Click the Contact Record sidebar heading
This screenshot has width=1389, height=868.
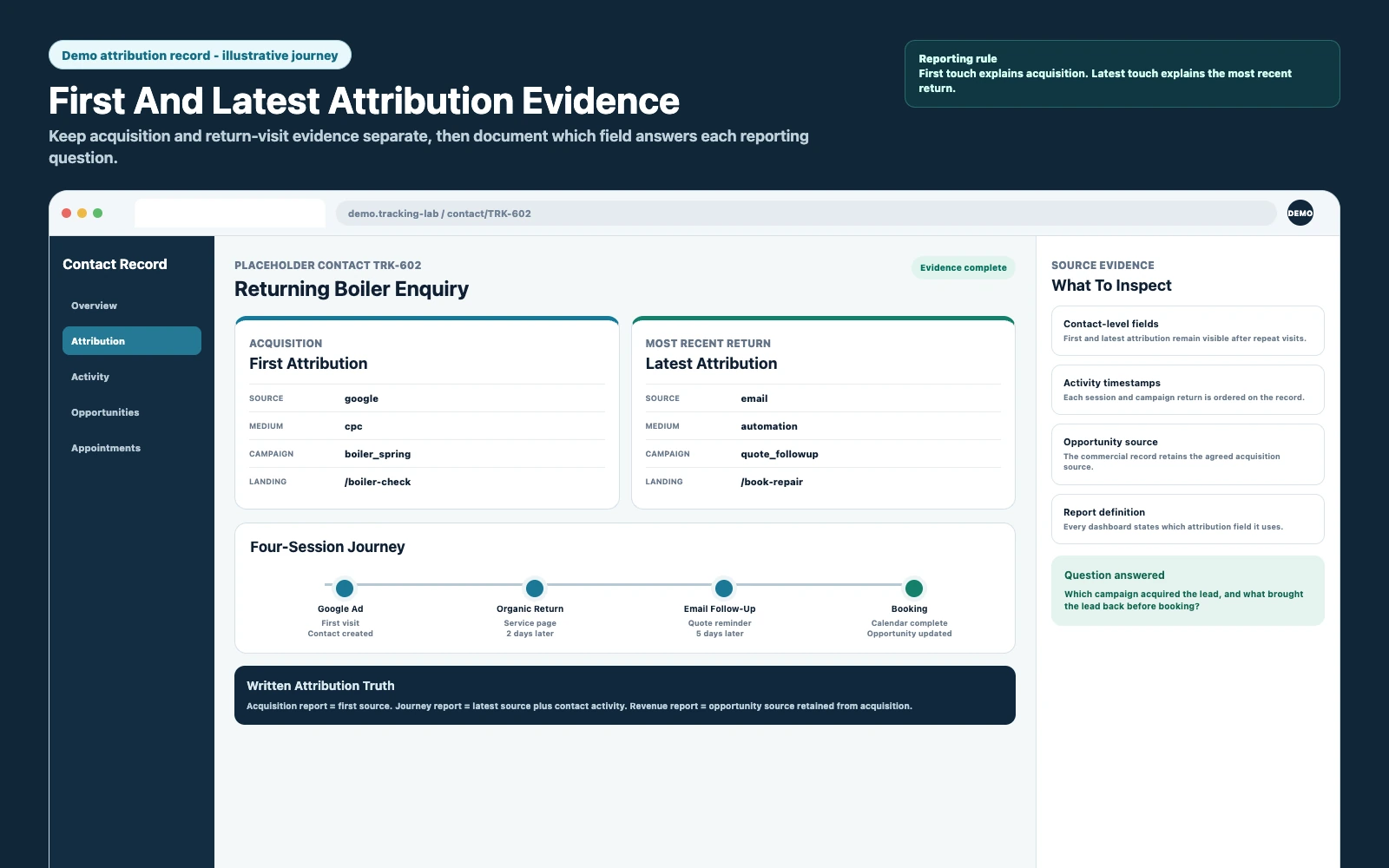coord(115,264)
